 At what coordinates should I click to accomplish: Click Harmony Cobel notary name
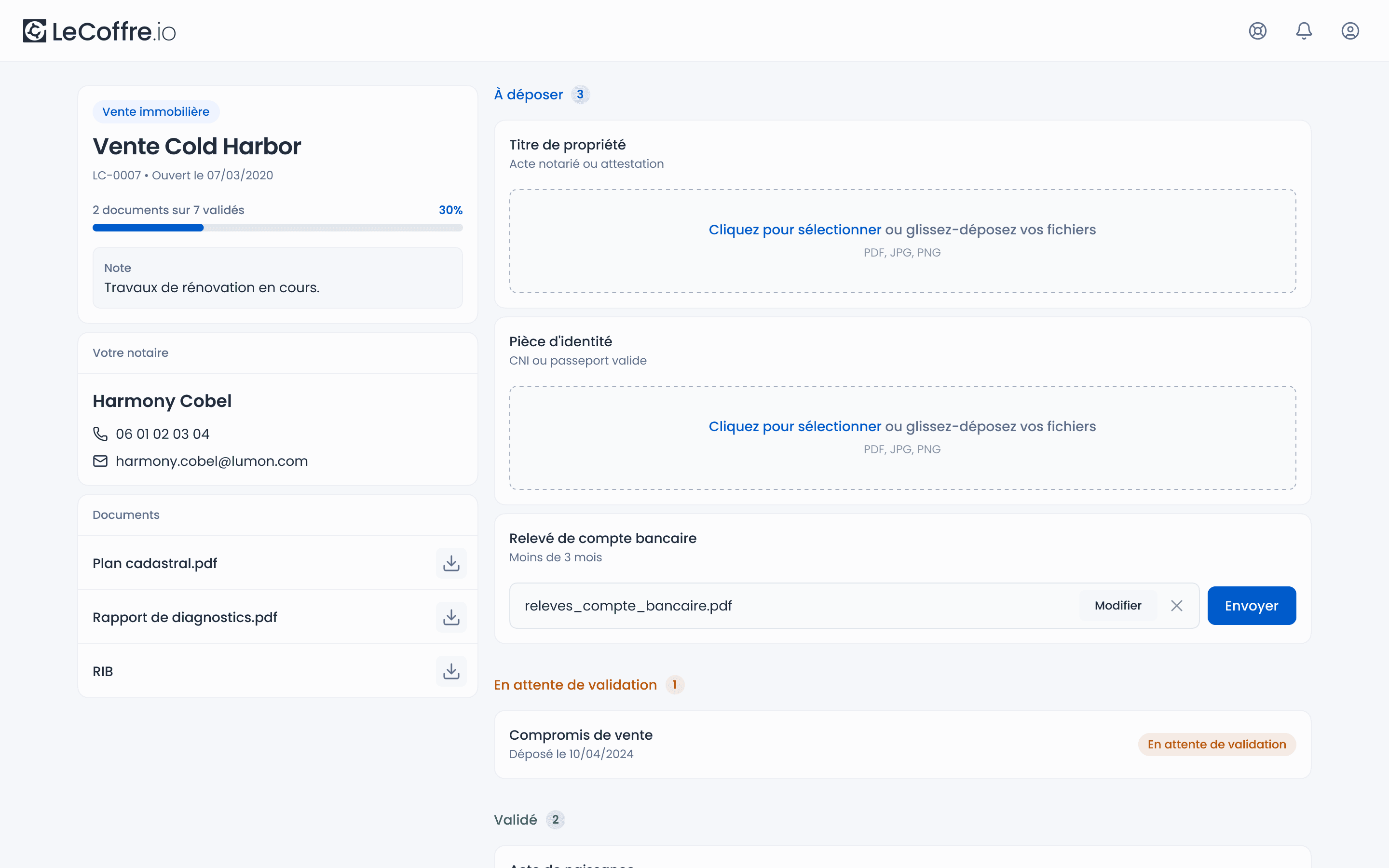(162, 401)
